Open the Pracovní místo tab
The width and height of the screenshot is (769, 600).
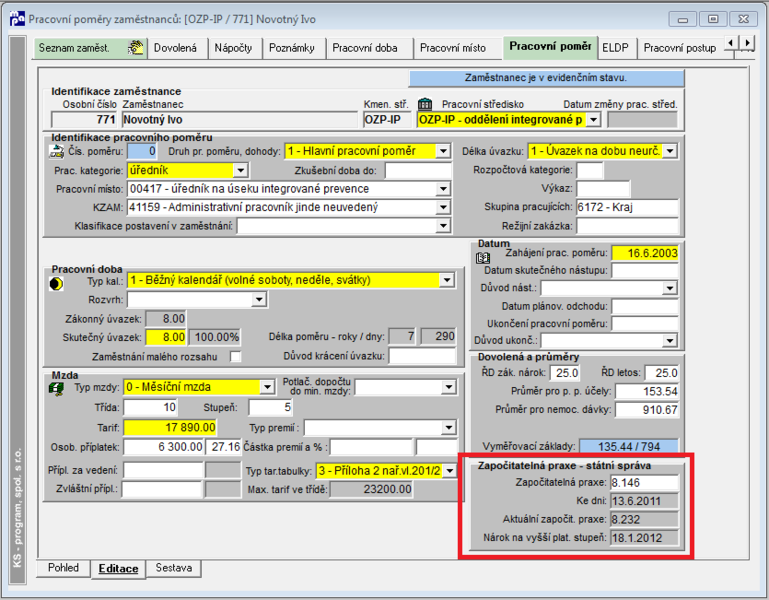(453, 48)
